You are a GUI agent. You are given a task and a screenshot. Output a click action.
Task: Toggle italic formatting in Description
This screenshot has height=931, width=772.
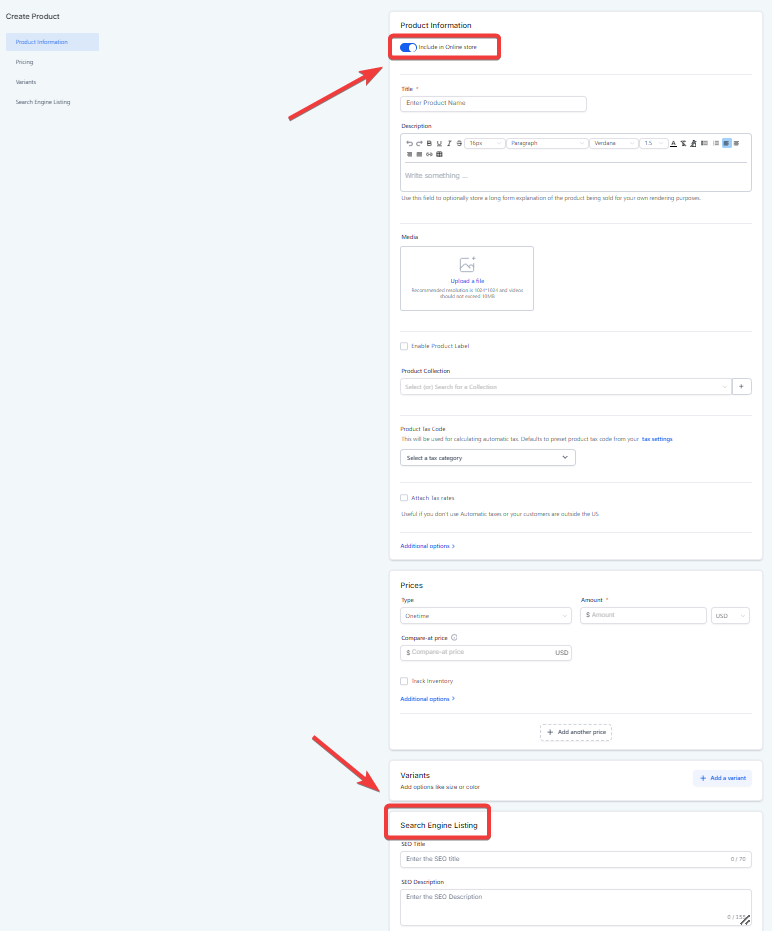(x=449, y=143)
